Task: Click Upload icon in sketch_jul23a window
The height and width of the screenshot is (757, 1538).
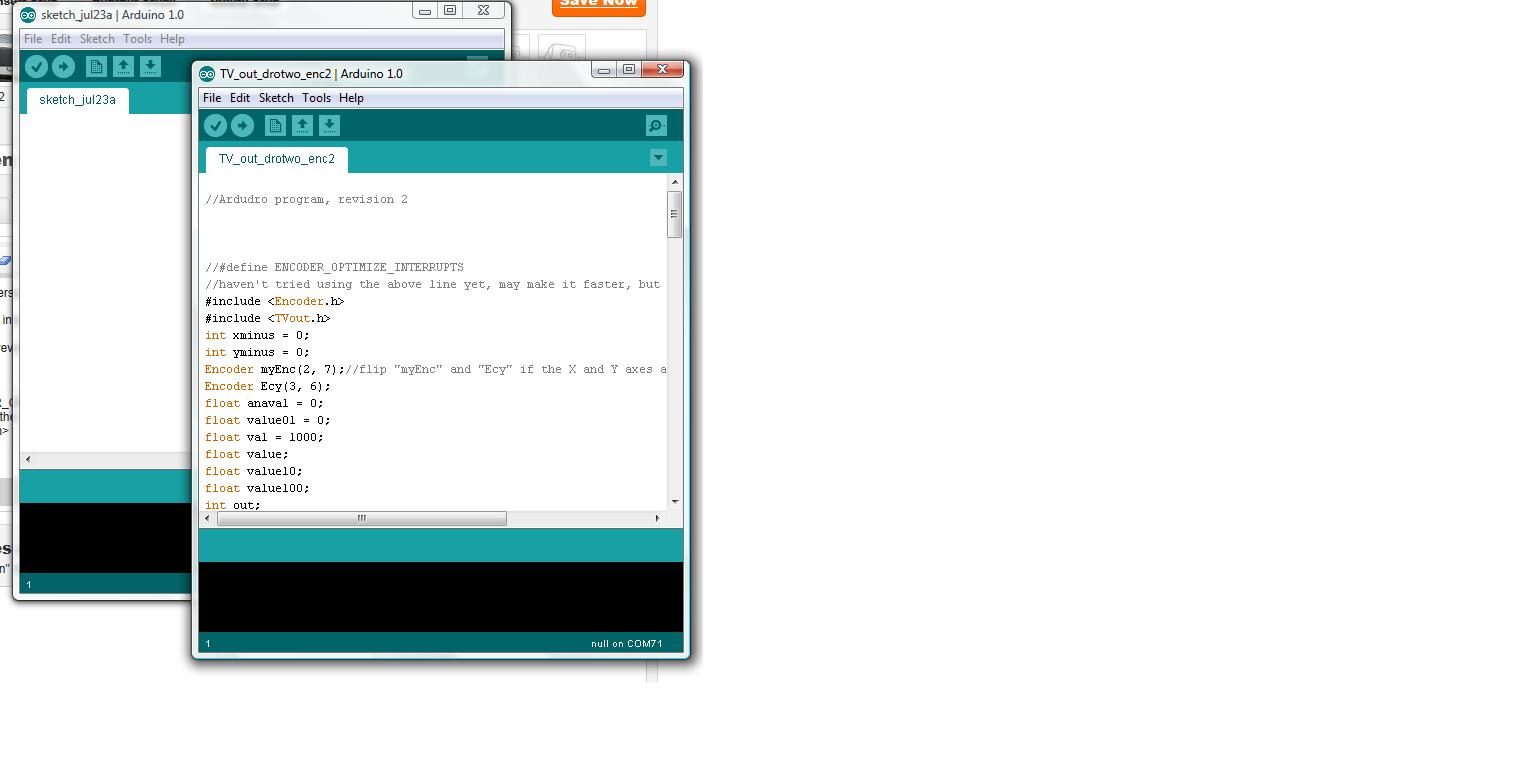Action: pos(63,66)
